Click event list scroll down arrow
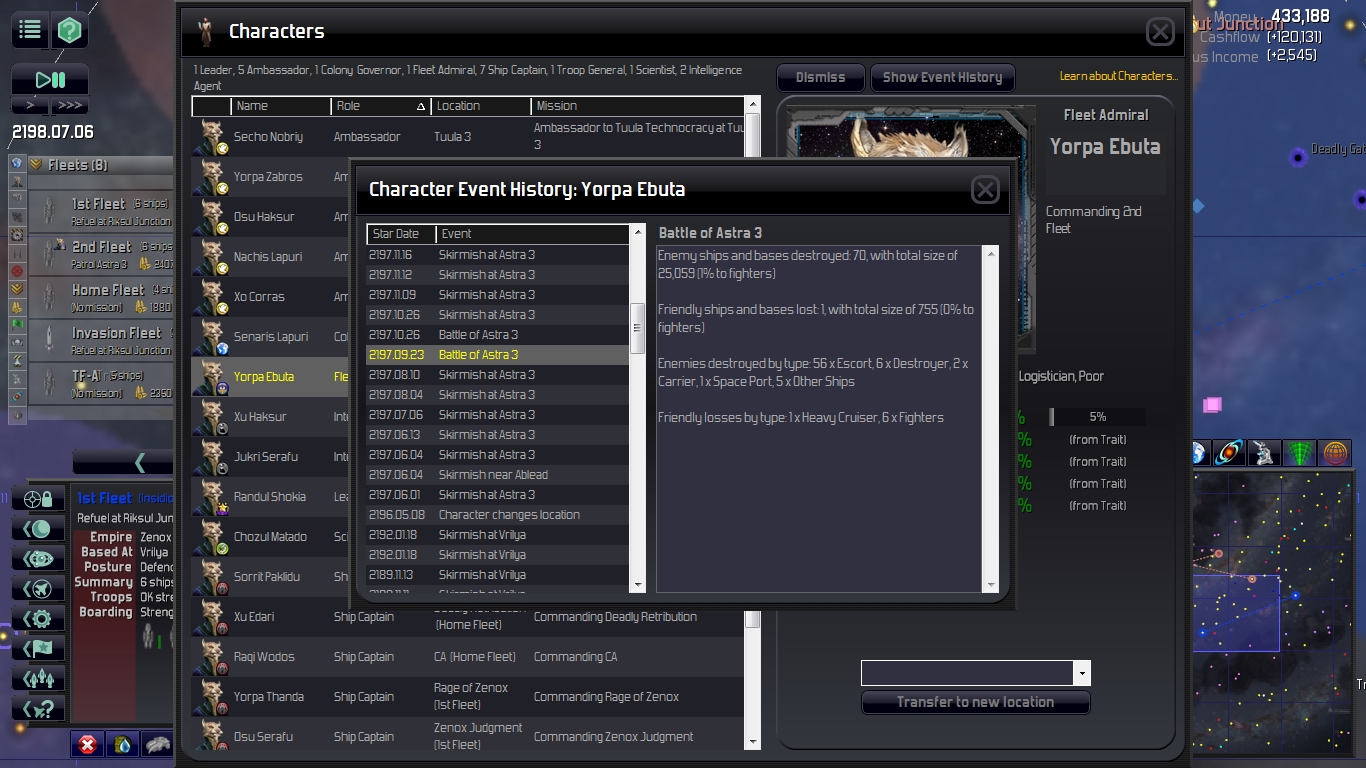1366x768 pixels. point(638,585)
